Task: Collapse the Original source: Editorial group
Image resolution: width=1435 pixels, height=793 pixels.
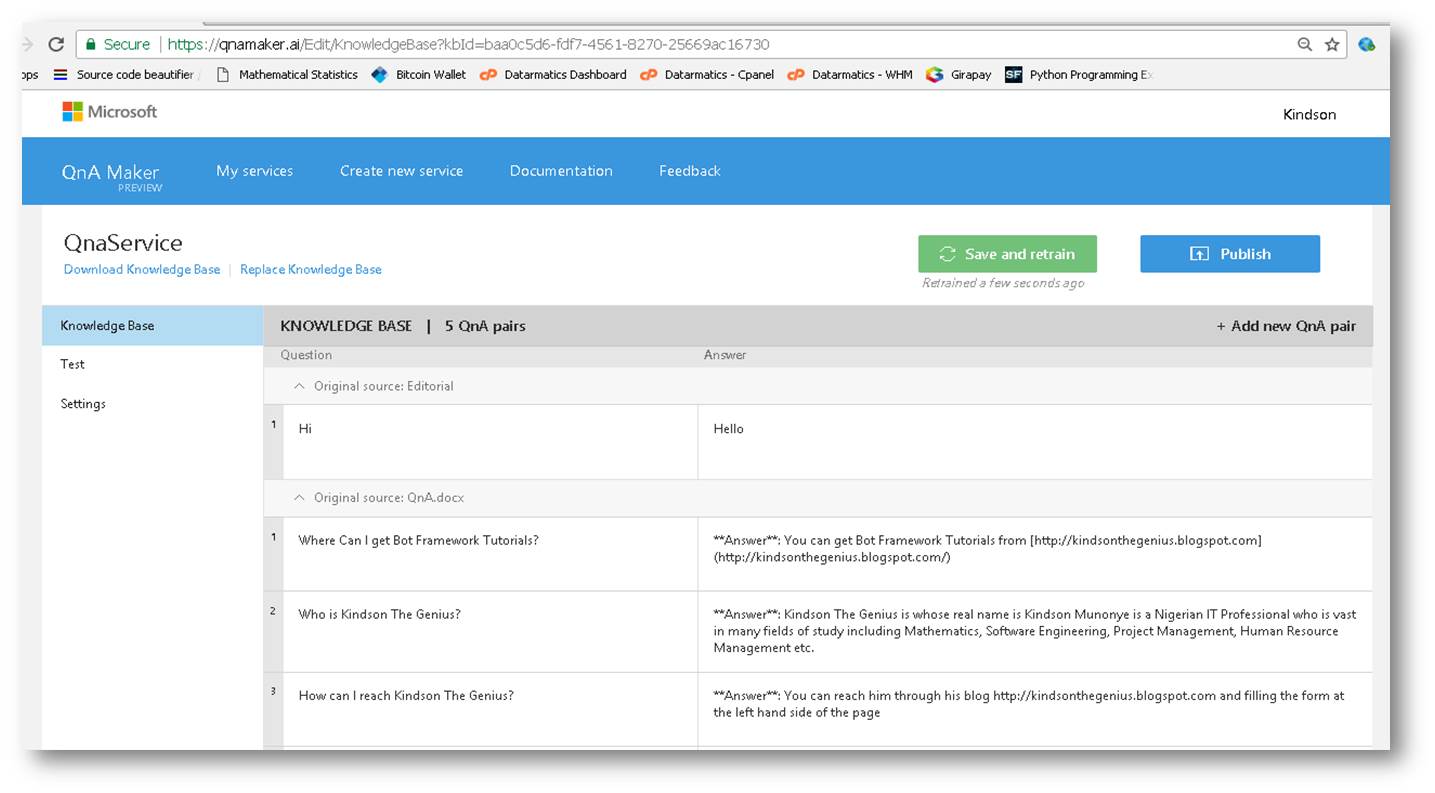Action: (299, 386)
